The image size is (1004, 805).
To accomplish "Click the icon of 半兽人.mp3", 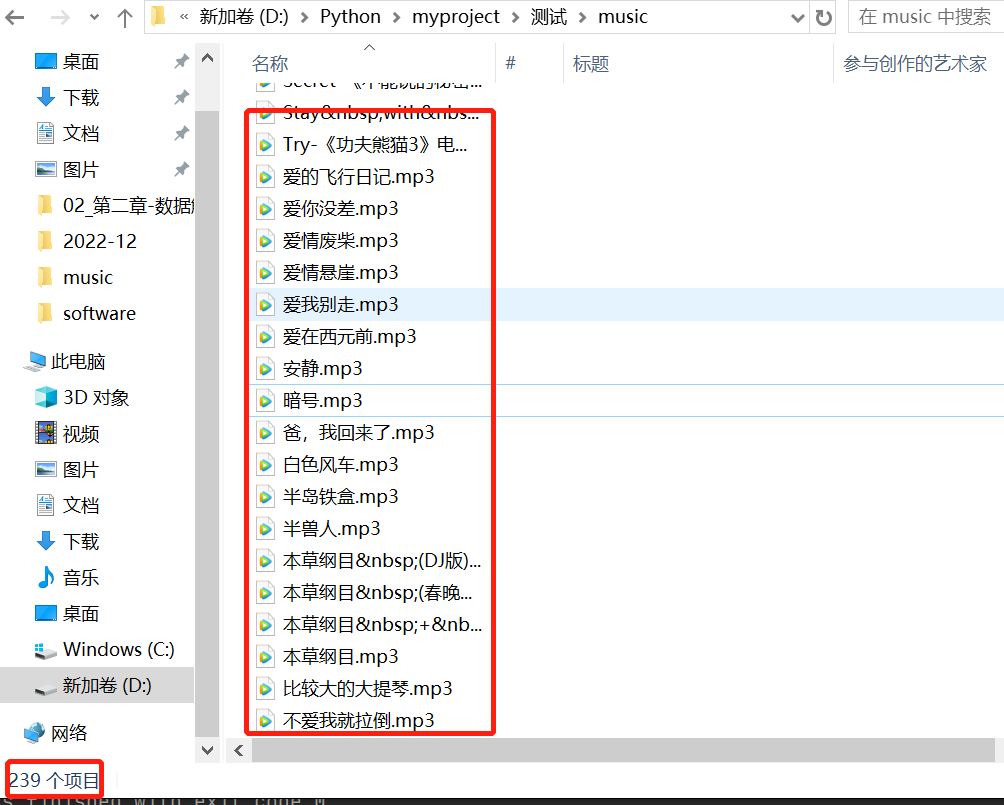I will [264, 529].
